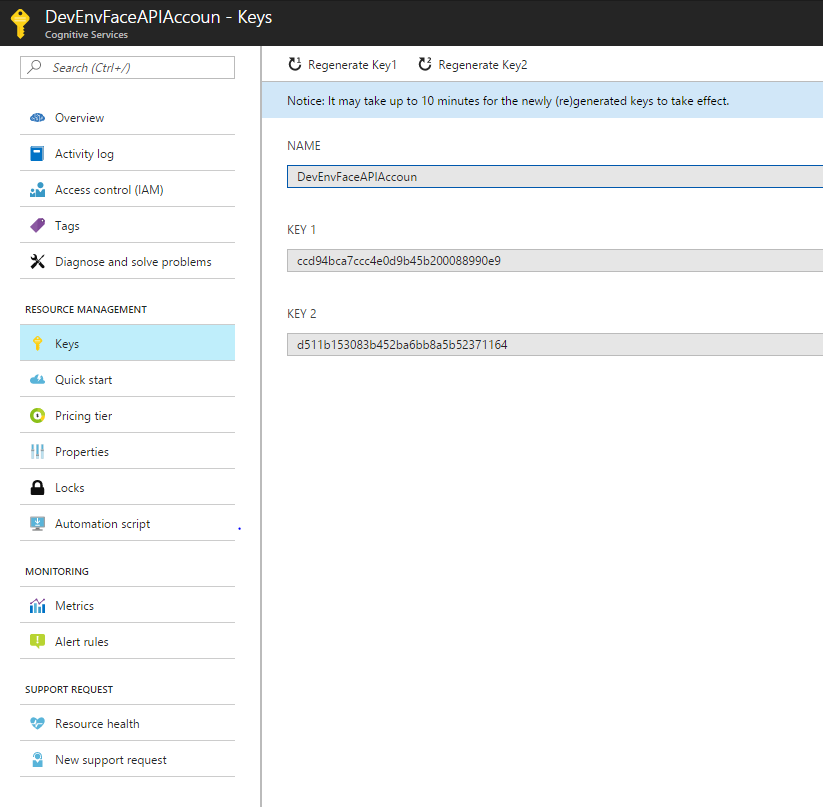Click the Cognitive Services subtitle
The height and width of the screenshot is (807, 823).
coord(86,35)
